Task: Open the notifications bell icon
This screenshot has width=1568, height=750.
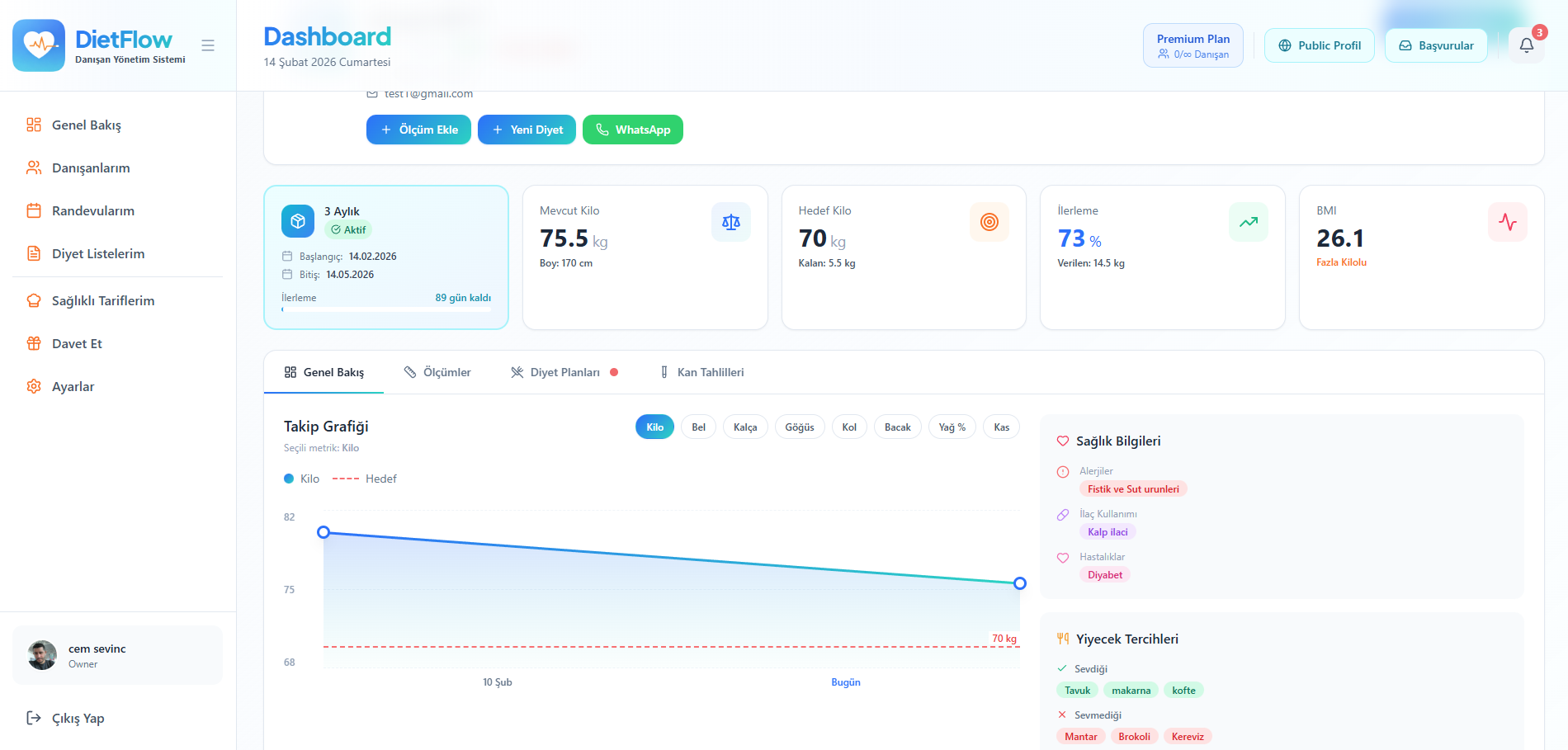Action: [1526, 45]
